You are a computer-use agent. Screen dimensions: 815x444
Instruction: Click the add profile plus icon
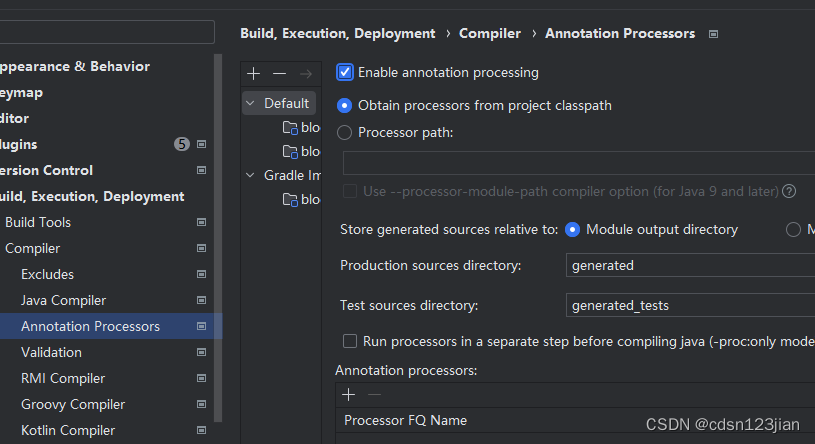tap(254, 73)
